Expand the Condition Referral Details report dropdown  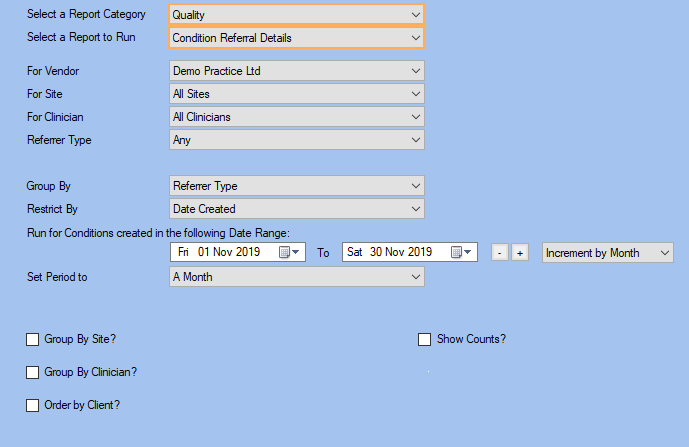tap(297, 38)
